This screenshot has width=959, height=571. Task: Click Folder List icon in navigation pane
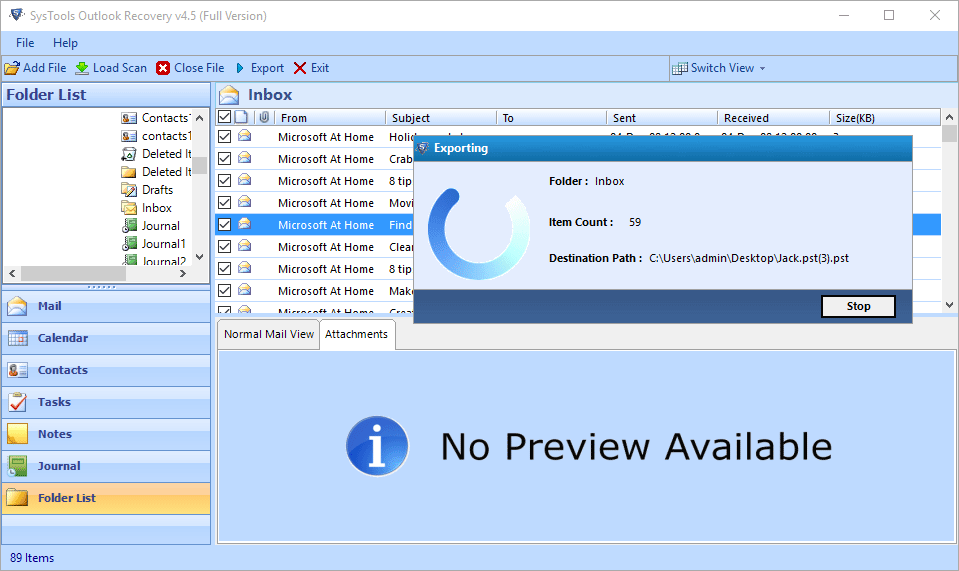(x=17, y=498)
